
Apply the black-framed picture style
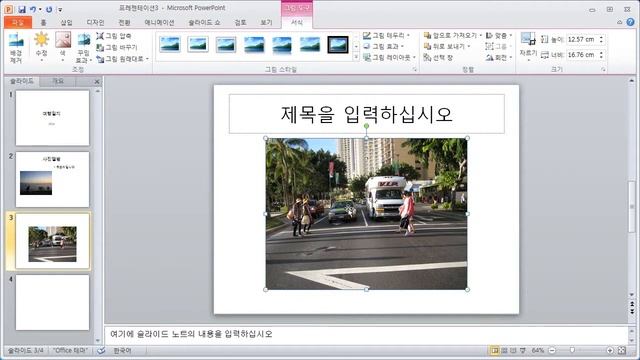click(338, 44)
